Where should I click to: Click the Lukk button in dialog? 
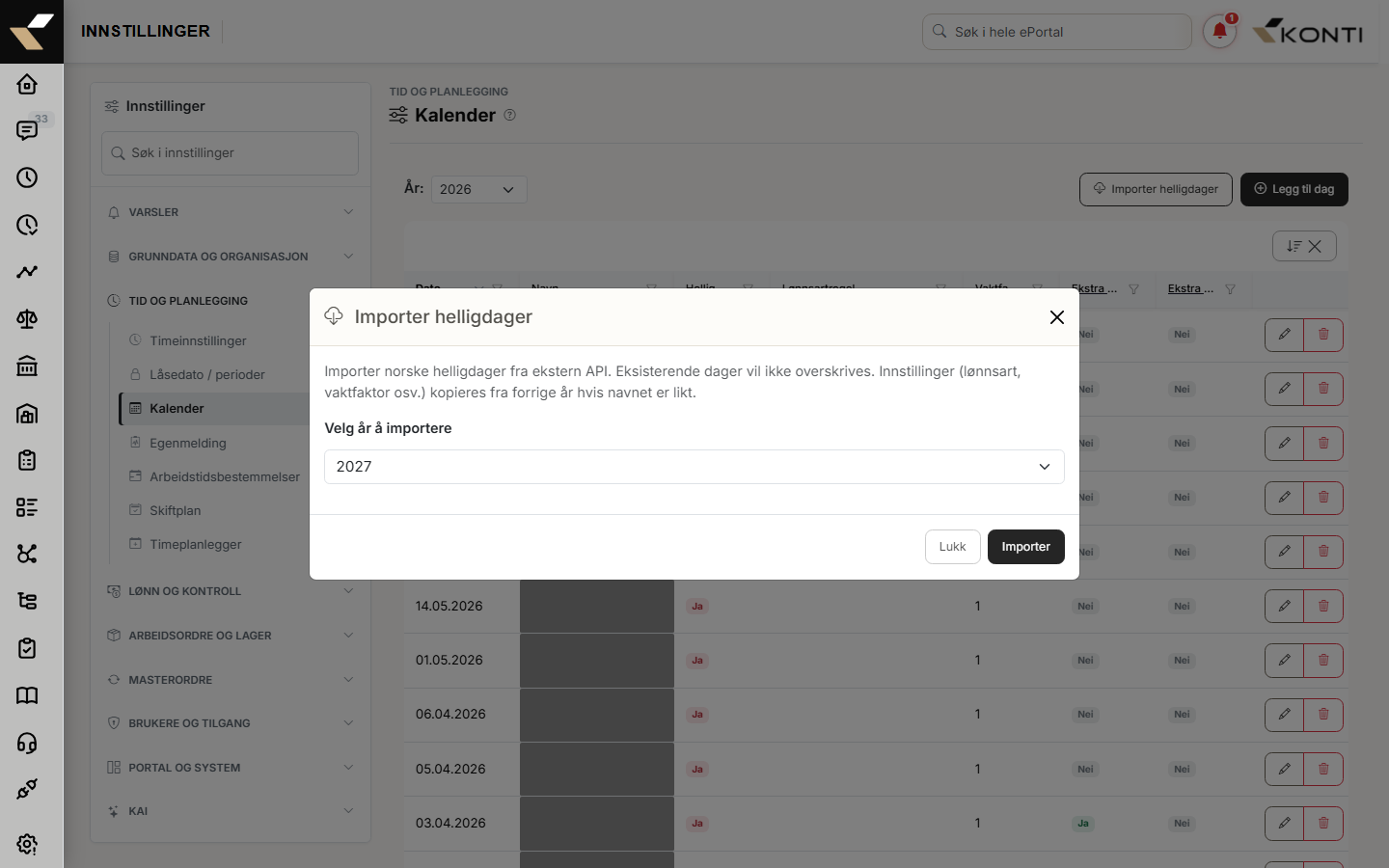[x=952, y=547]
